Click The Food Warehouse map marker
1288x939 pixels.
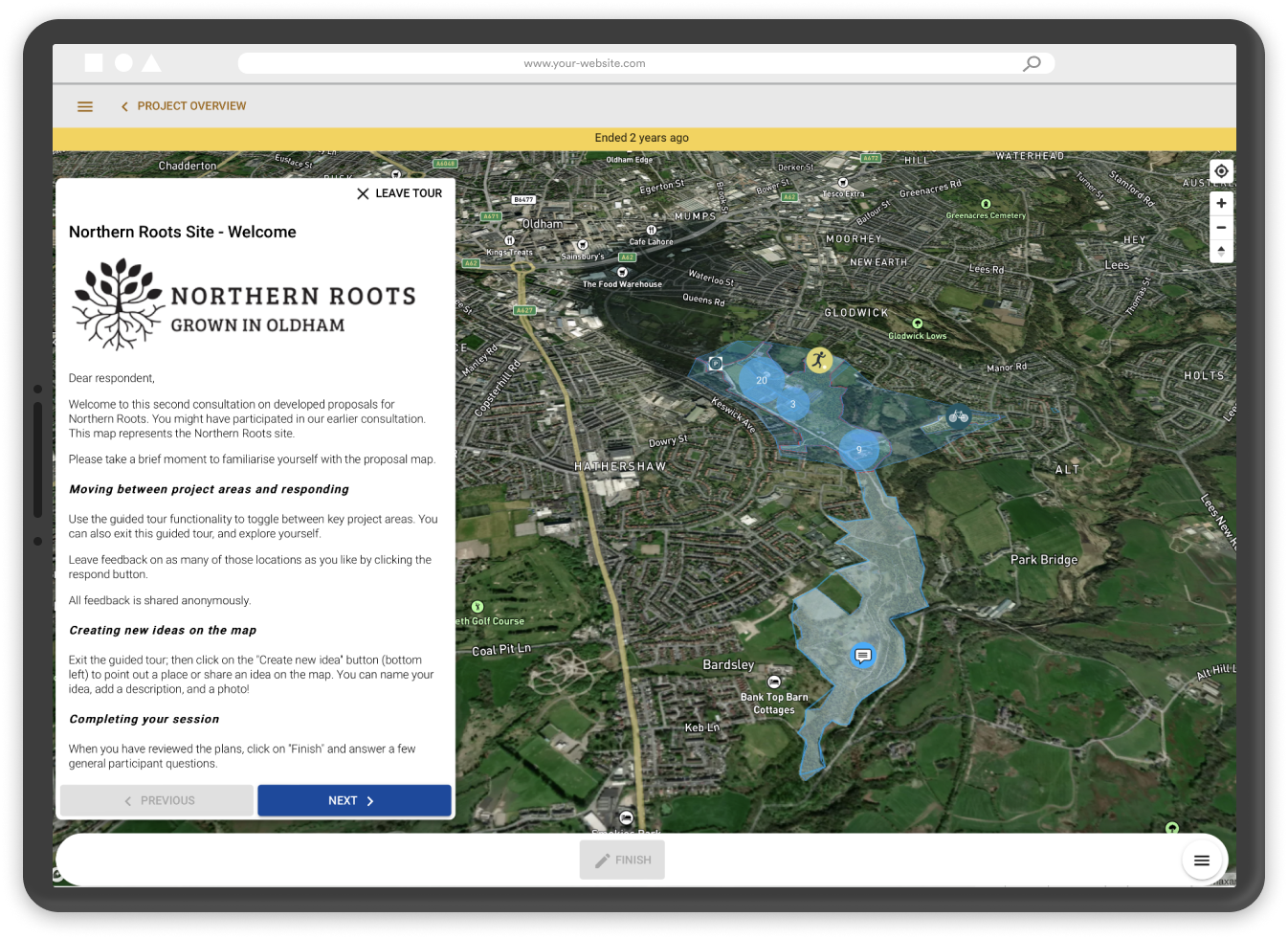[622, 273]
